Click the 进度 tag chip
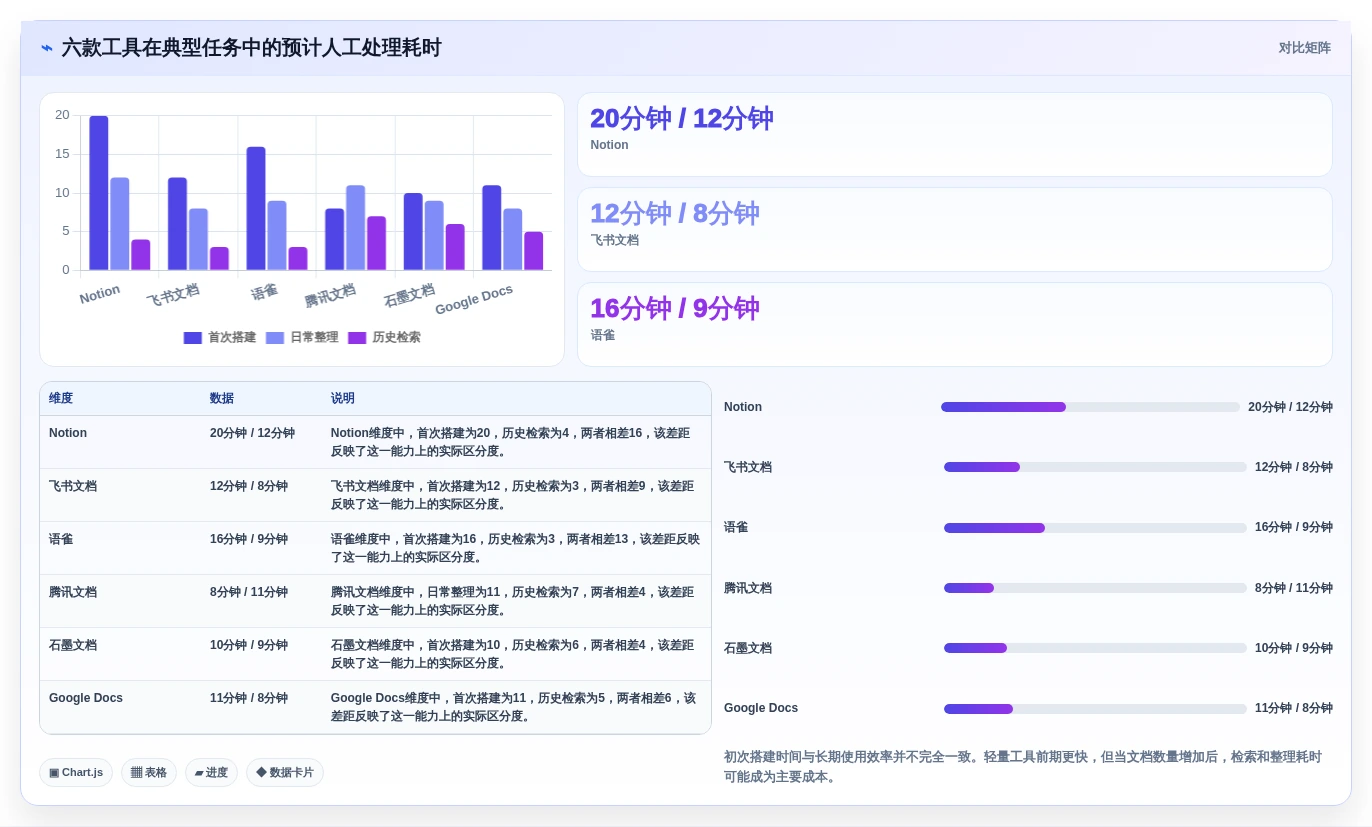 211,772
